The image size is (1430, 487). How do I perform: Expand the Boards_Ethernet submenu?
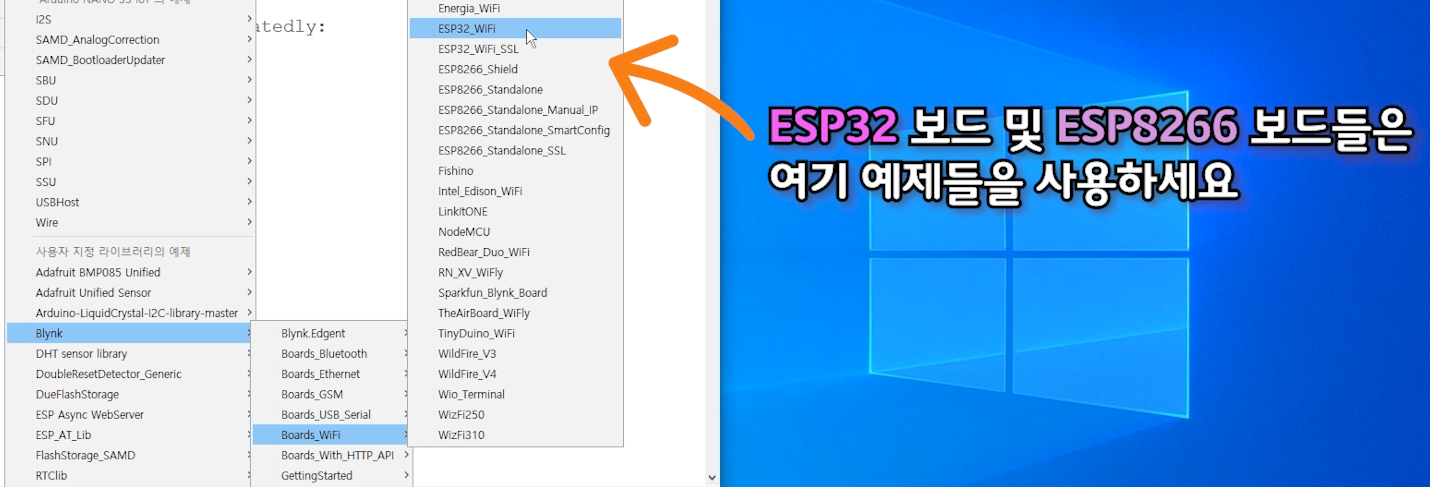tap(332, 374)
